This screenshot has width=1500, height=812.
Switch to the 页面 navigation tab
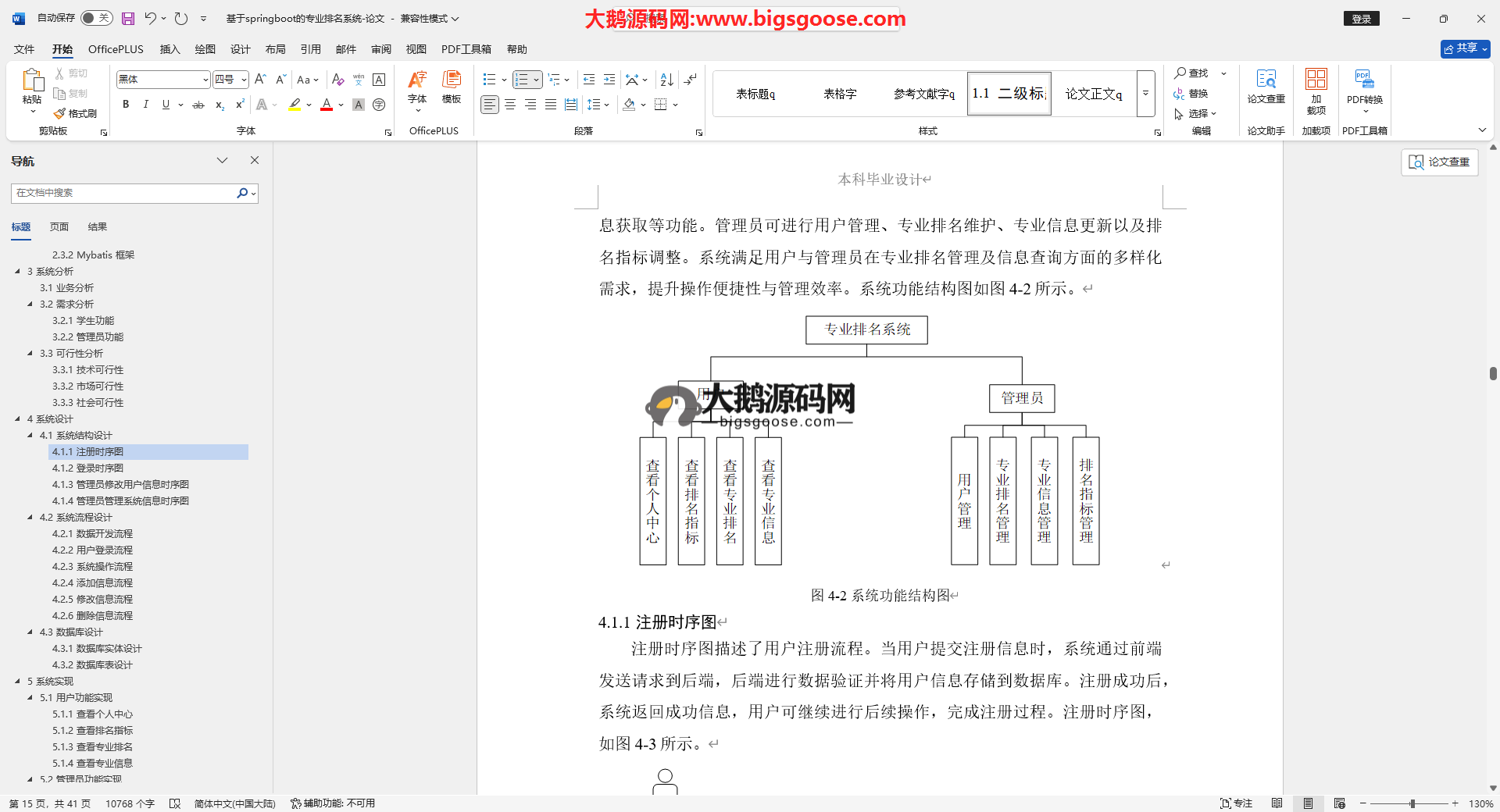(59, 227)
